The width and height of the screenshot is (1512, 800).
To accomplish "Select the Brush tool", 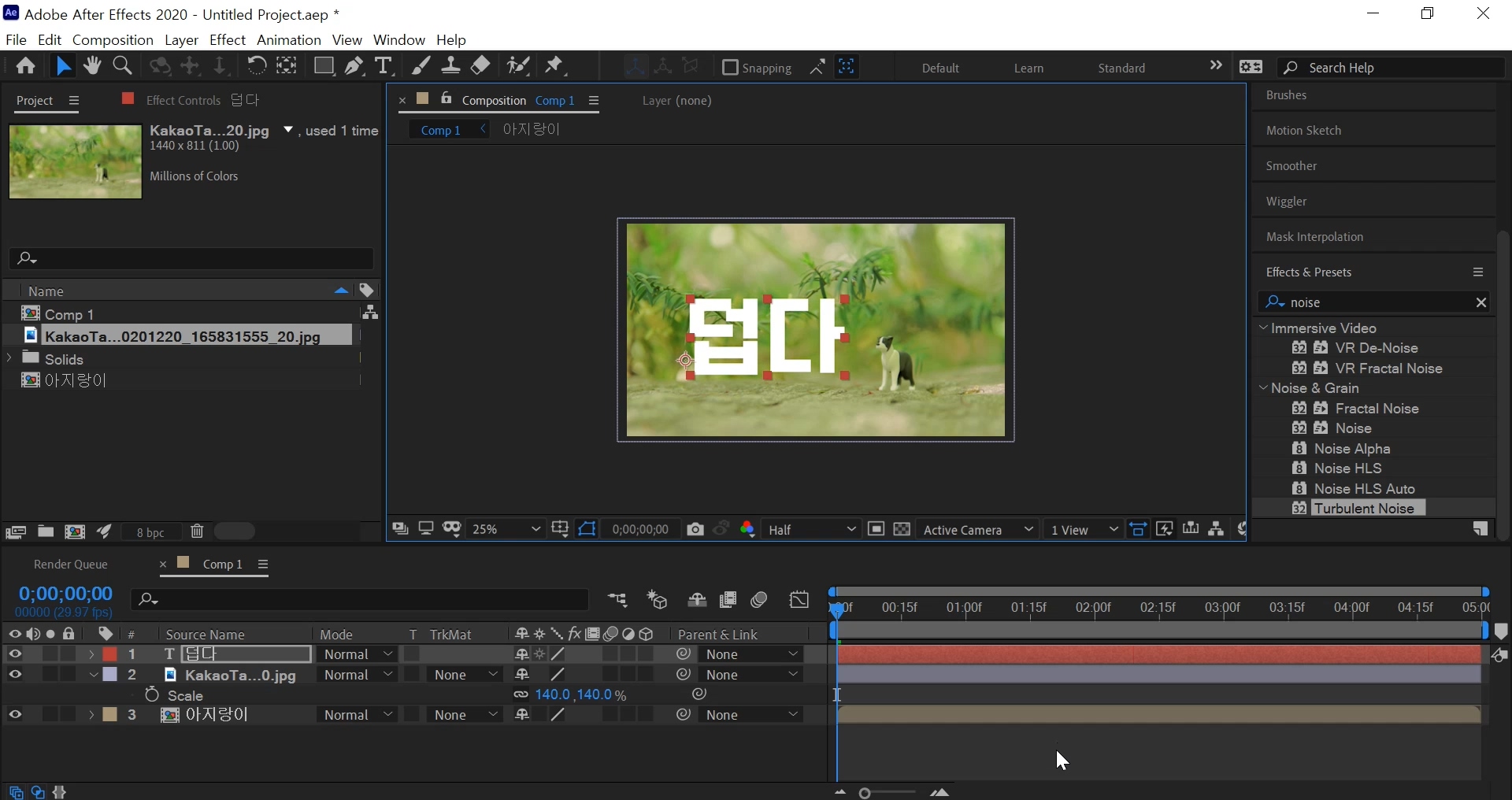I will [x=421, y=66].
